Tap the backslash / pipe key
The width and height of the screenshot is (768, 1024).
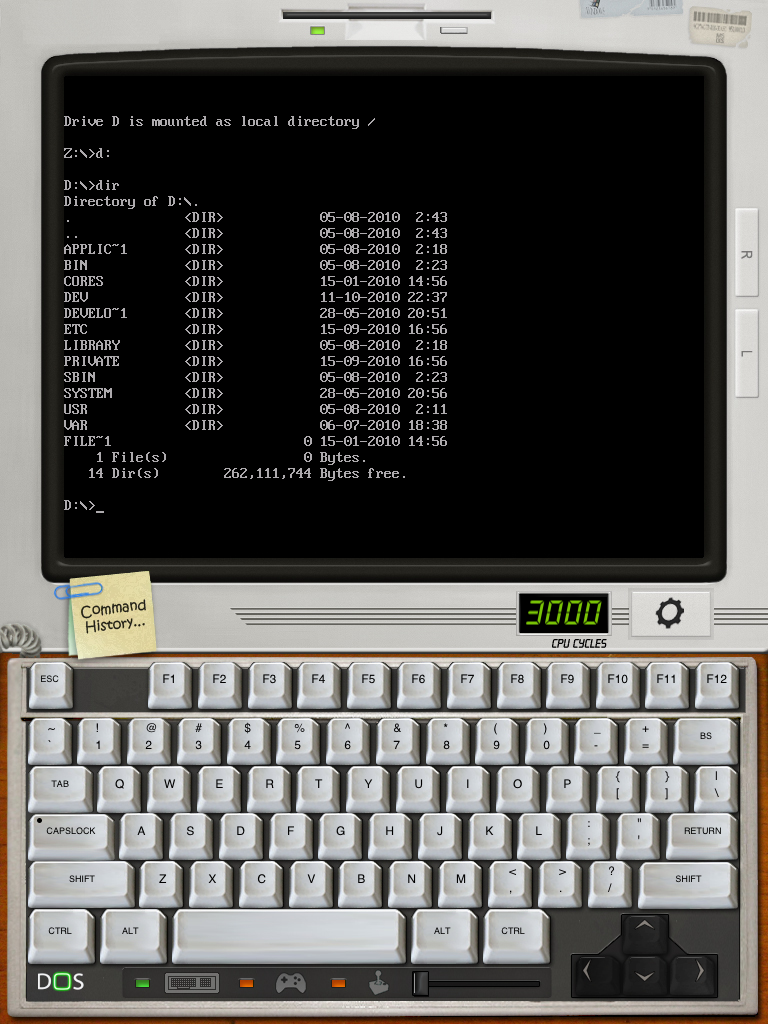click(716, 788)
